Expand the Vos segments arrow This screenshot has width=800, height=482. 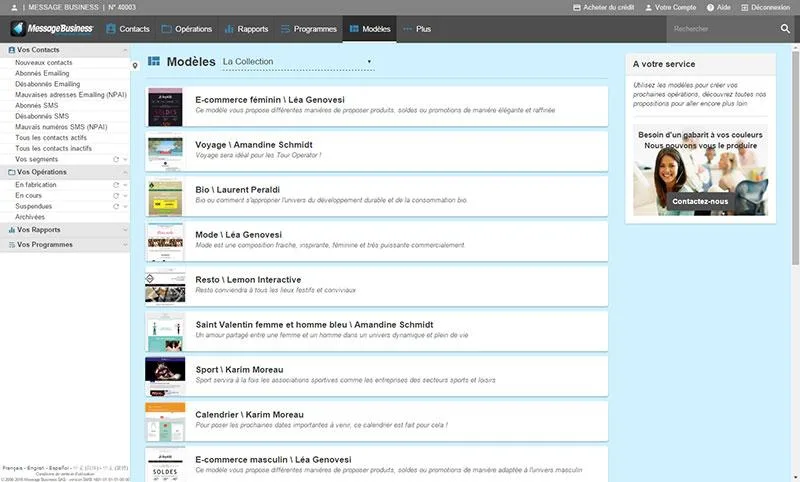click(x=126, y=160)
